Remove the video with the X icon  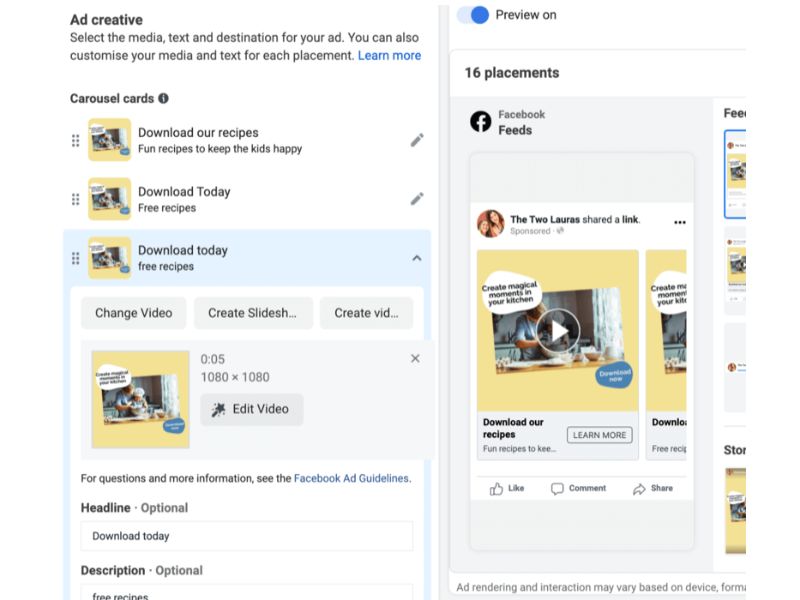point(415,359)
